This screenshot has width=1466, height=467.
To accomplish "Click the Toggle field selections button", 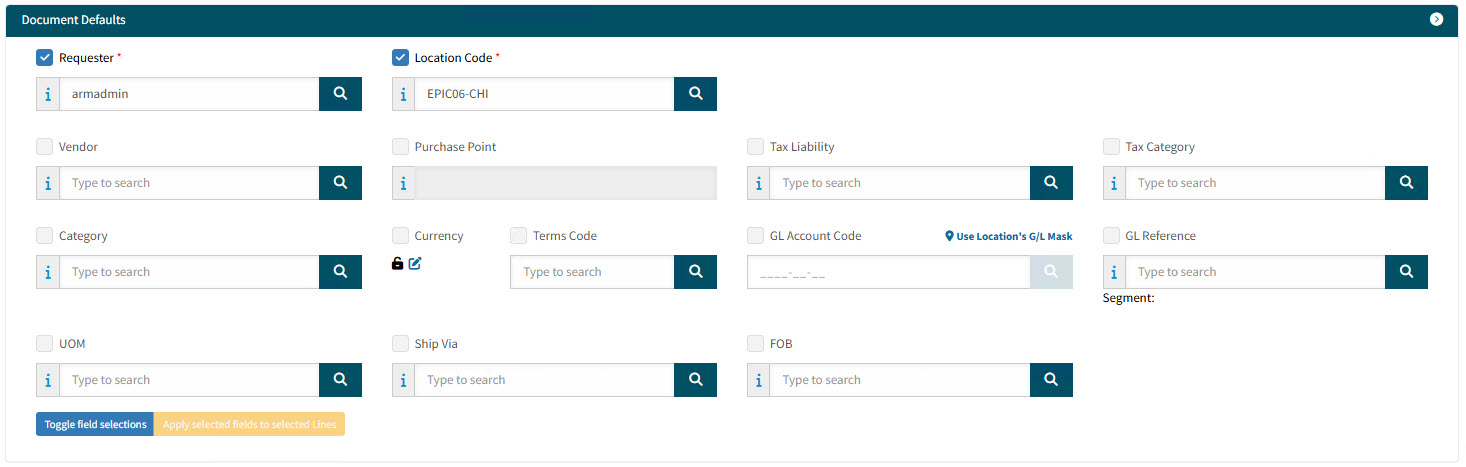I will [95, 425].
